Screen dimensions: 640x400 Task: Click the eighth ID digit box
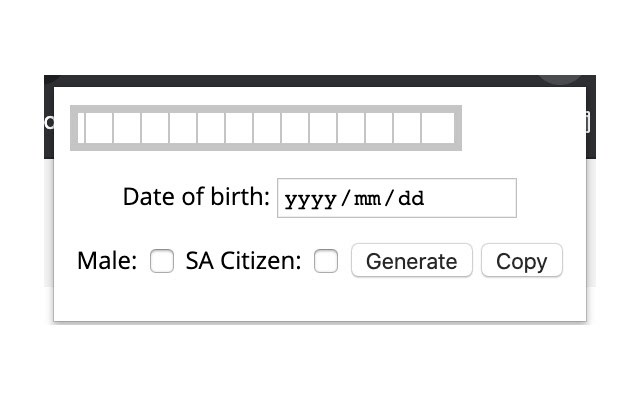tap(295, 128)
